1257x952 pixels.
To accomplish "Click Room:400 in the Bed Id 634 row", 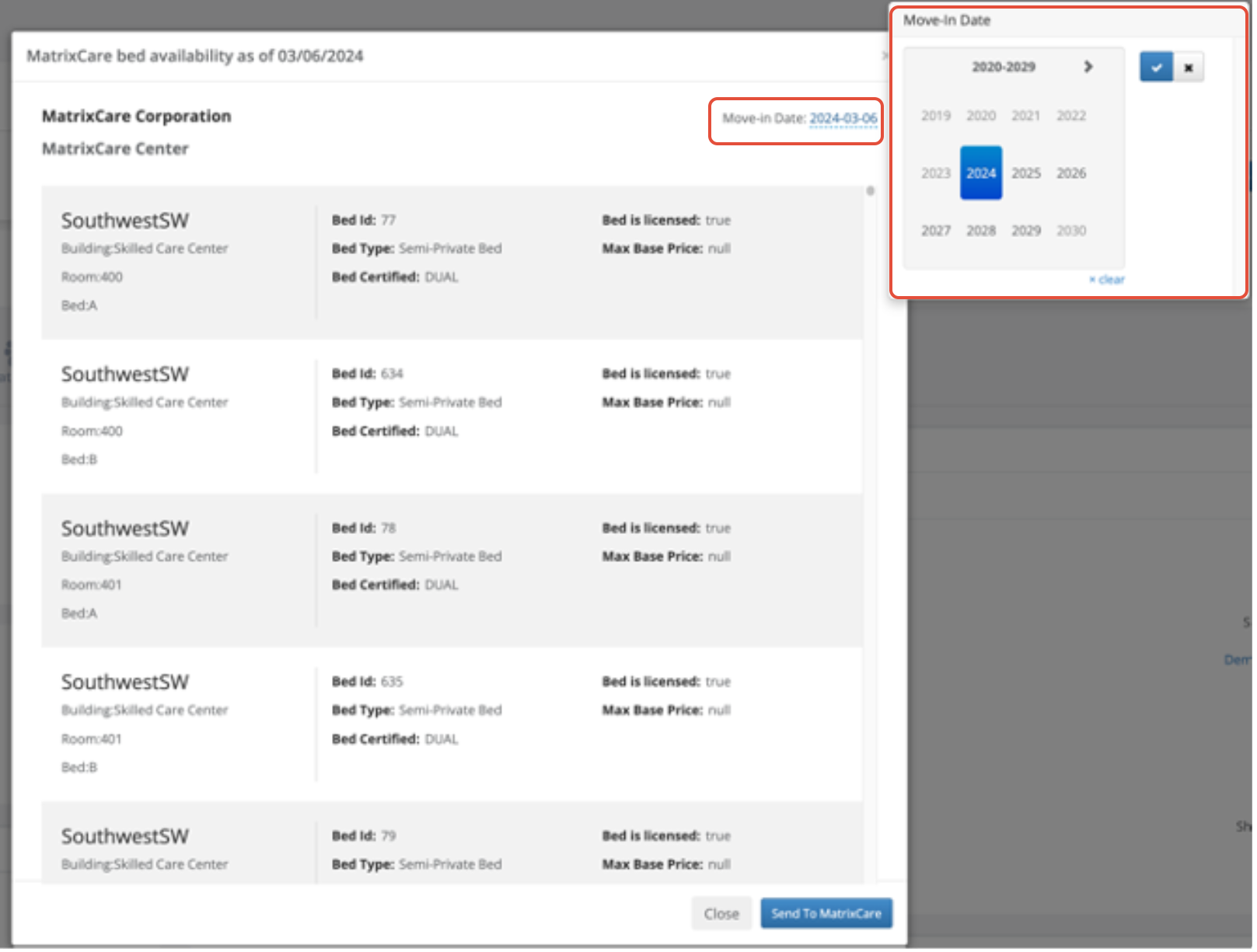I will [x=92, y=432].
